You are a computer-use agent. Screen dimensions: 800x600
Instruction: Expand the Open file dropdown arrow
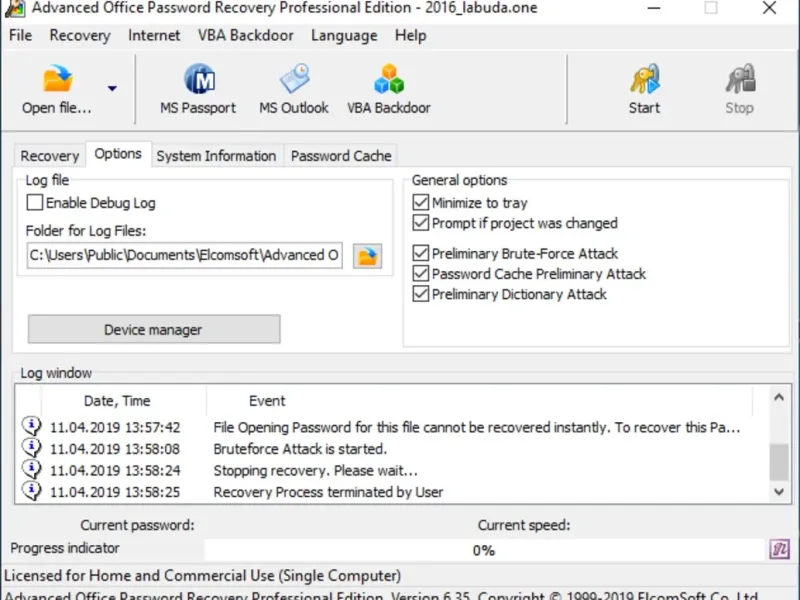click(x=112, y=89)
